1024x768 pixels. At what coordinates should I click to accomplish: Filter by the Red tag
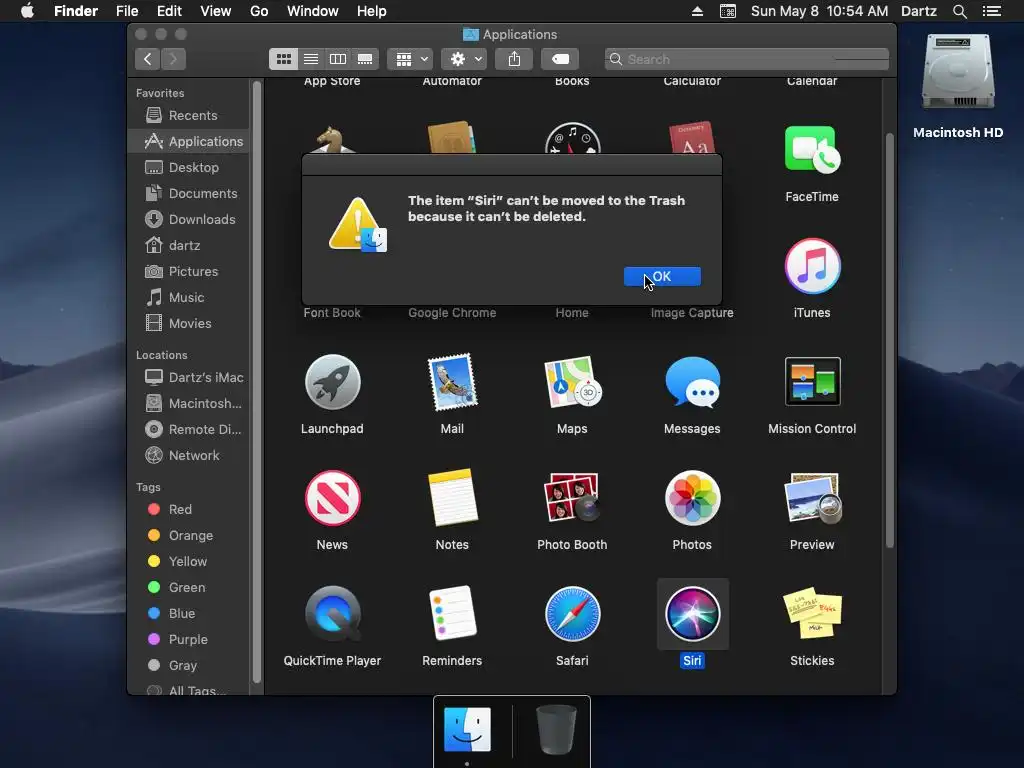[189, 509]
